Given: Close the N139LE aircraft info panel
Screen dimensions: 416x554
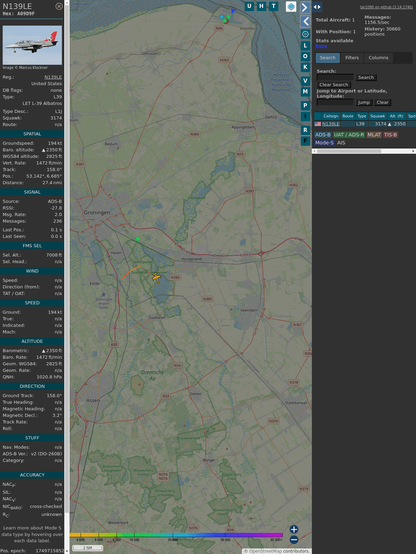Looking at the screenshot, I should 59,6.
